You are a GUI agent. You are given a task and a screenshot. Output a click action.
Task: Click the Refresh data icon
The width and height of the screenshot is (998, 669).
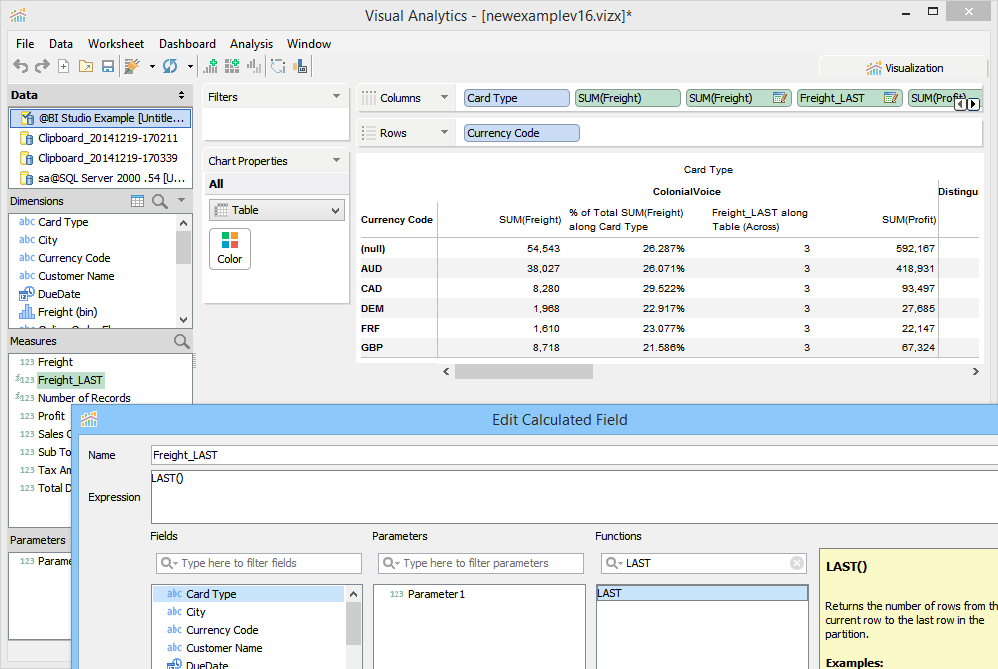click(170, 66)
